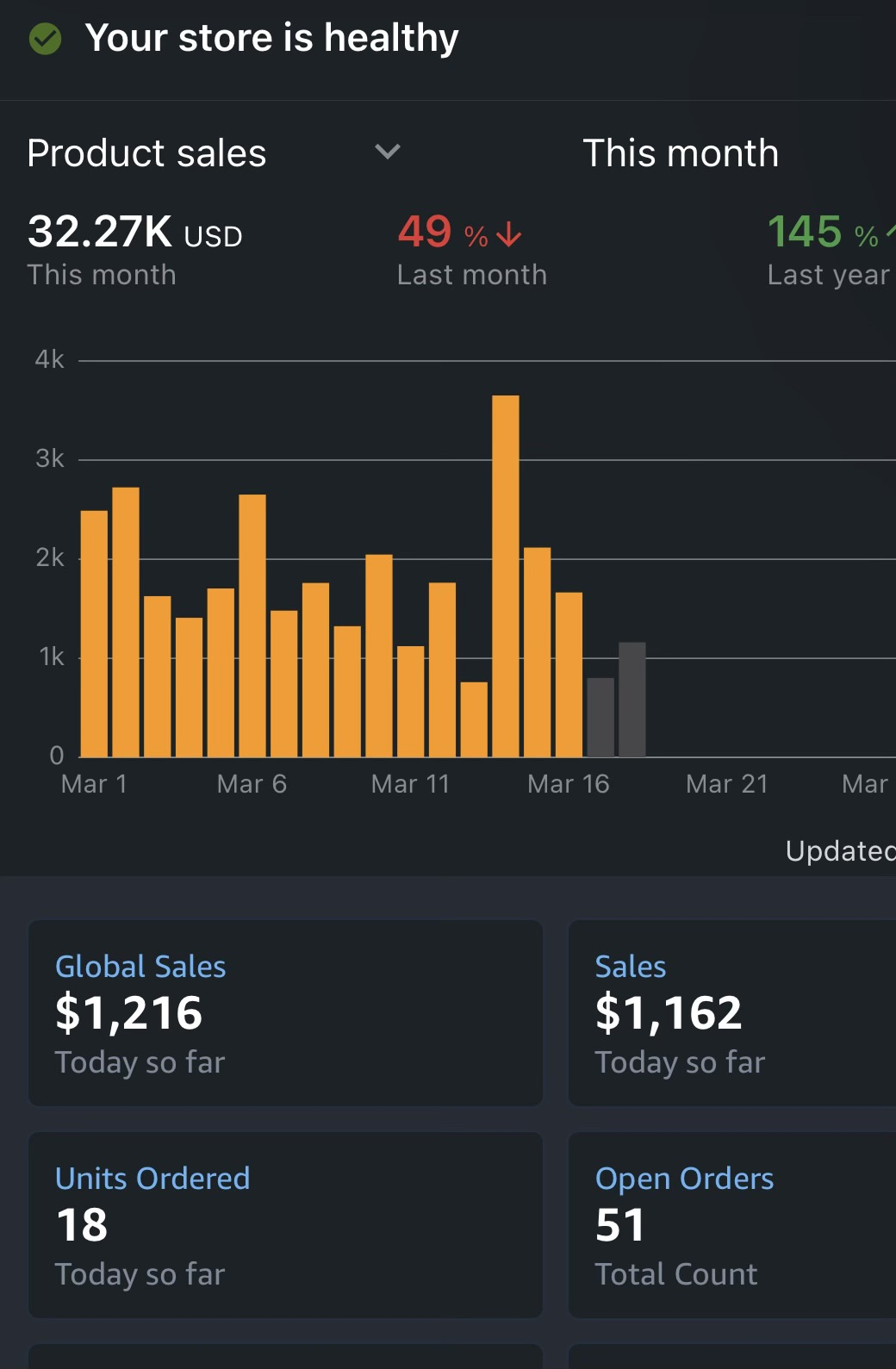Tap the tallest orange bar in chart
Screen dimensions: 896x1369
[506, 576]
